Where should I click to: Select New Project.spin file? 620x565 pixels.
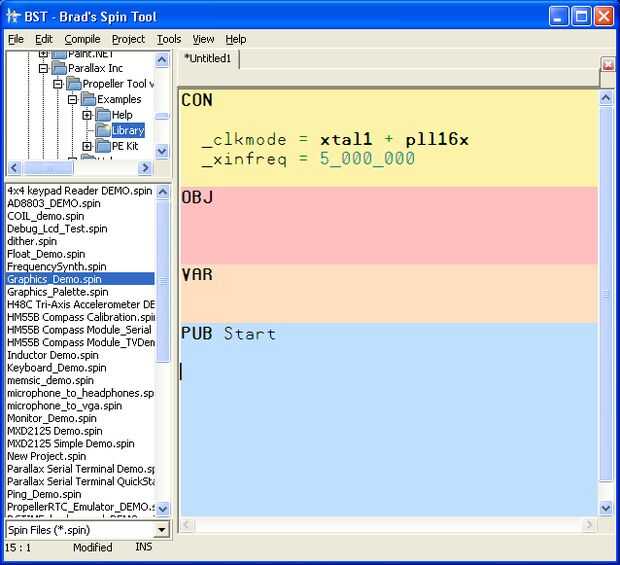click(47, 457)
